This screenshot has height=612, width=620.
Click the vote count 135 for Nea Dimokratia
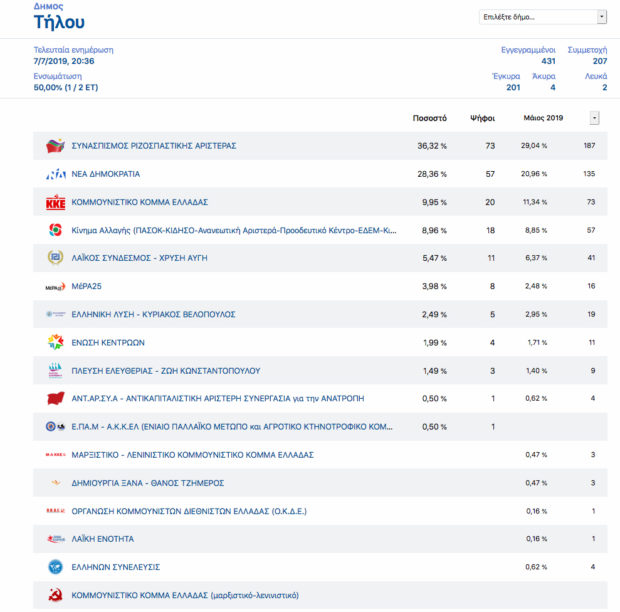pos(589,174)
